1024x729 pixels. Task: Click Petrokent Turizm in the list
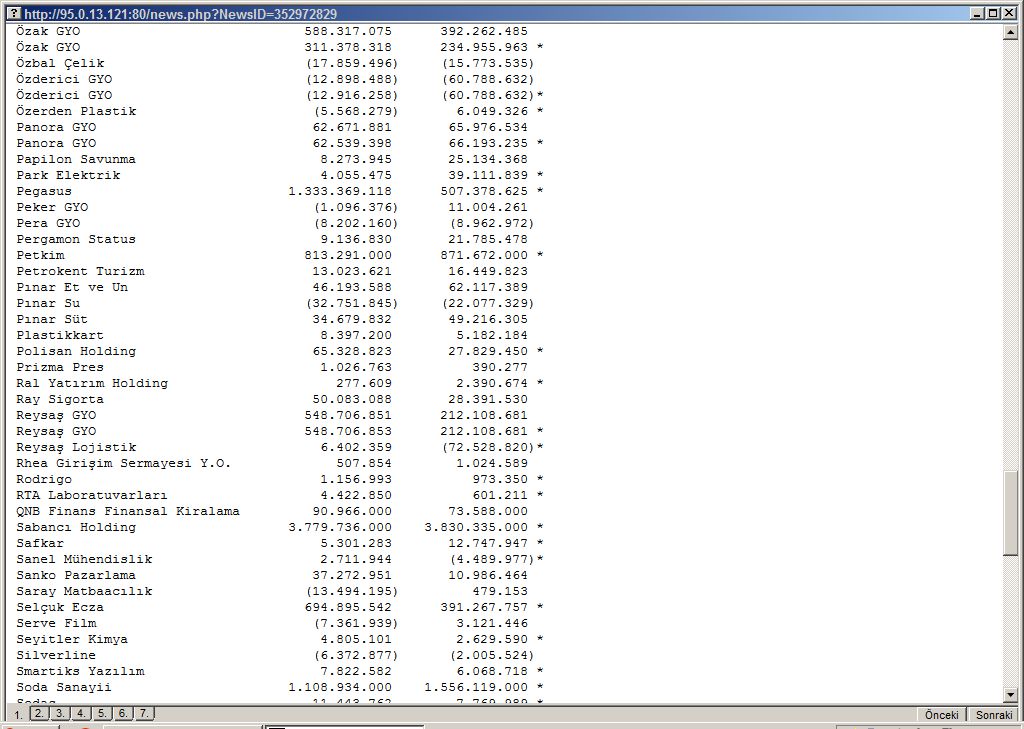click(80, 271)
